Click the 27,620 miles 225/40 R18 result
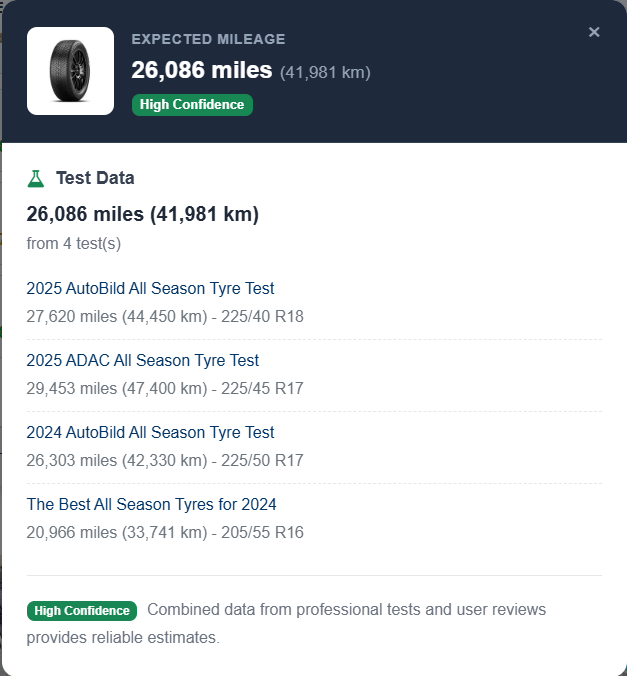627x676 pixels. tap(165, 316)
